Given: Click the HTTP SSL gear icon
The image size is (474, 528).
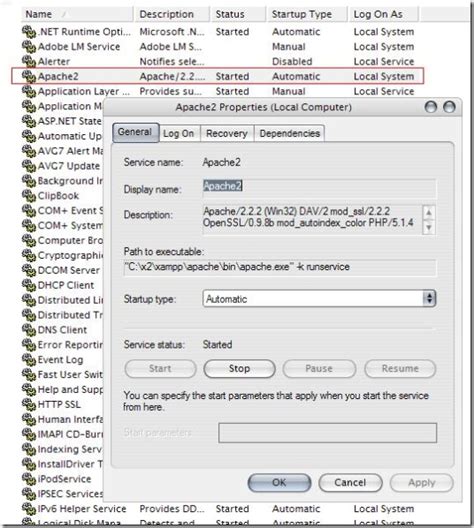Looking at the screenshot, I should click(29, 404).
